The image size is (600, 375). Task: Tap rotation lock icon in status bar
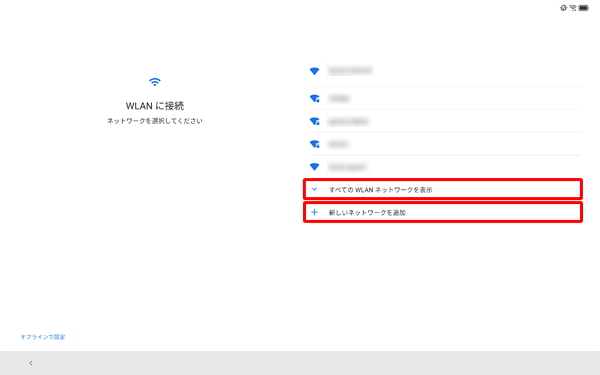(x=563, y=8)
